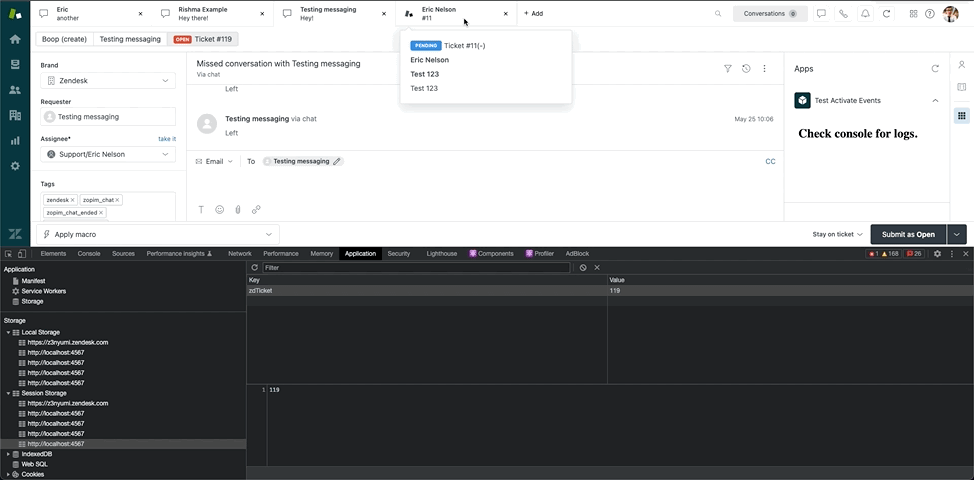The image size is (974, 480).
Task: Collapse the Test Activate Events app
Action: [x=935, y=101]
